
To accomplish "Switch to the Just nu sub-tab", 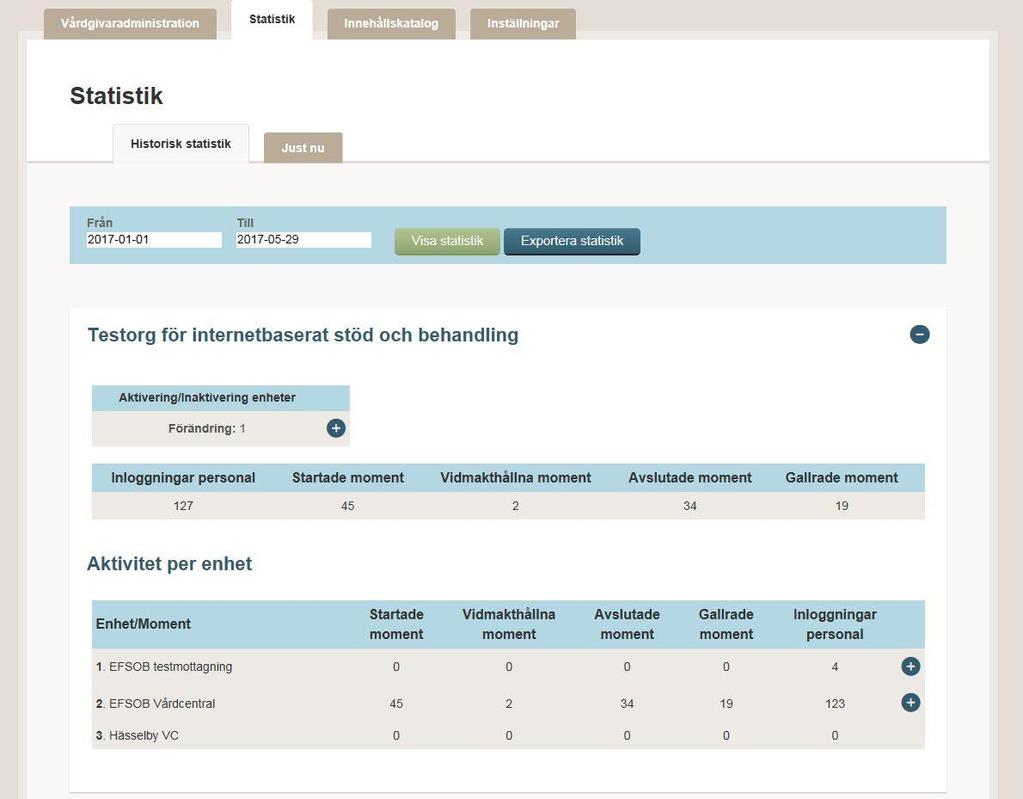I will (303, 148).
